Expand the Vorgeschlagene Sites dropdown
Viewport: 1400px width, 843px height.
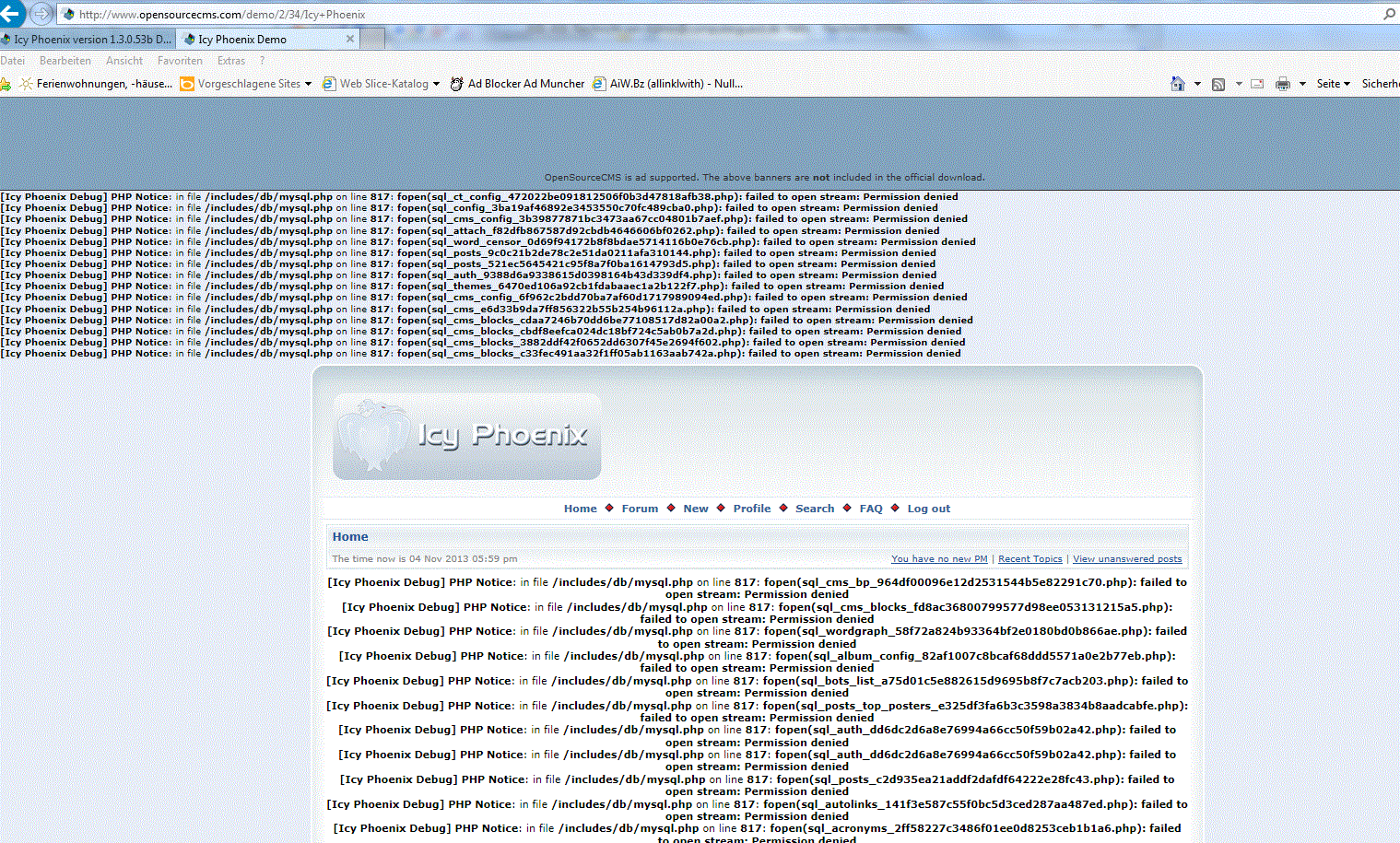[x=308, y=84]
